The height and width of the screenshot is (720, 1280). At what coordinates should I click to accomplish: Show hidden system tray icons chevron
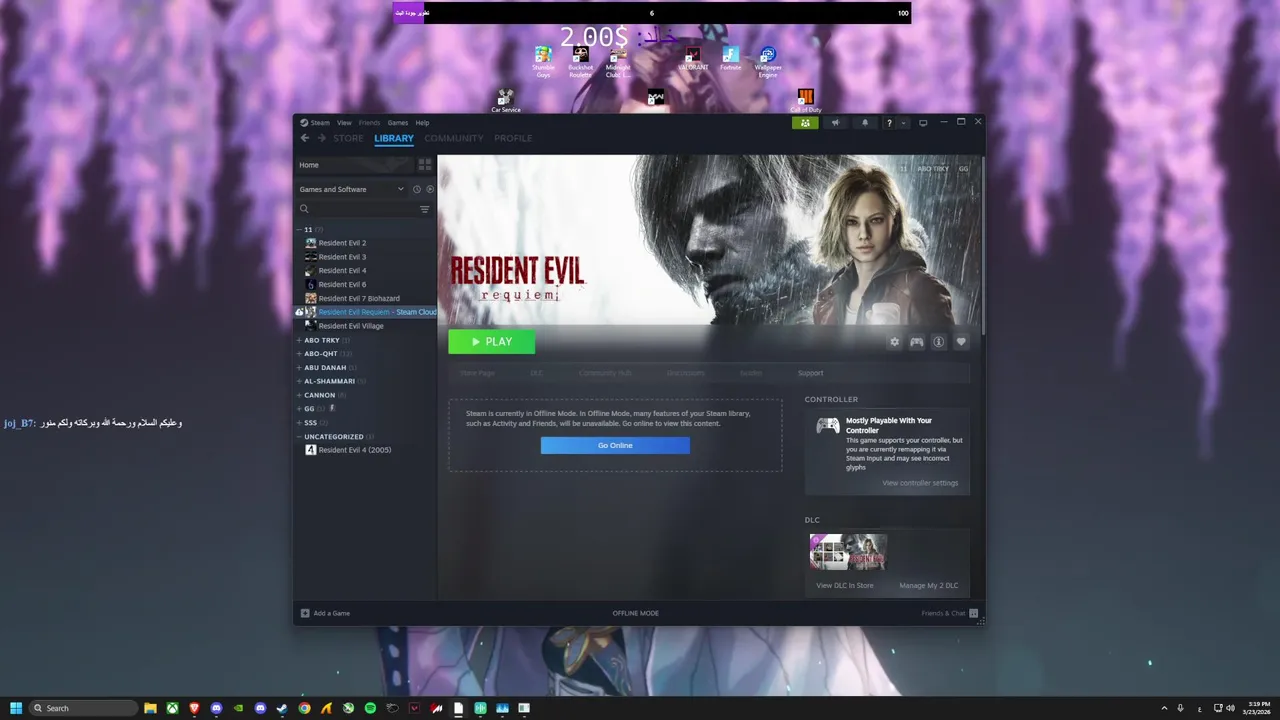[1164, 708]
